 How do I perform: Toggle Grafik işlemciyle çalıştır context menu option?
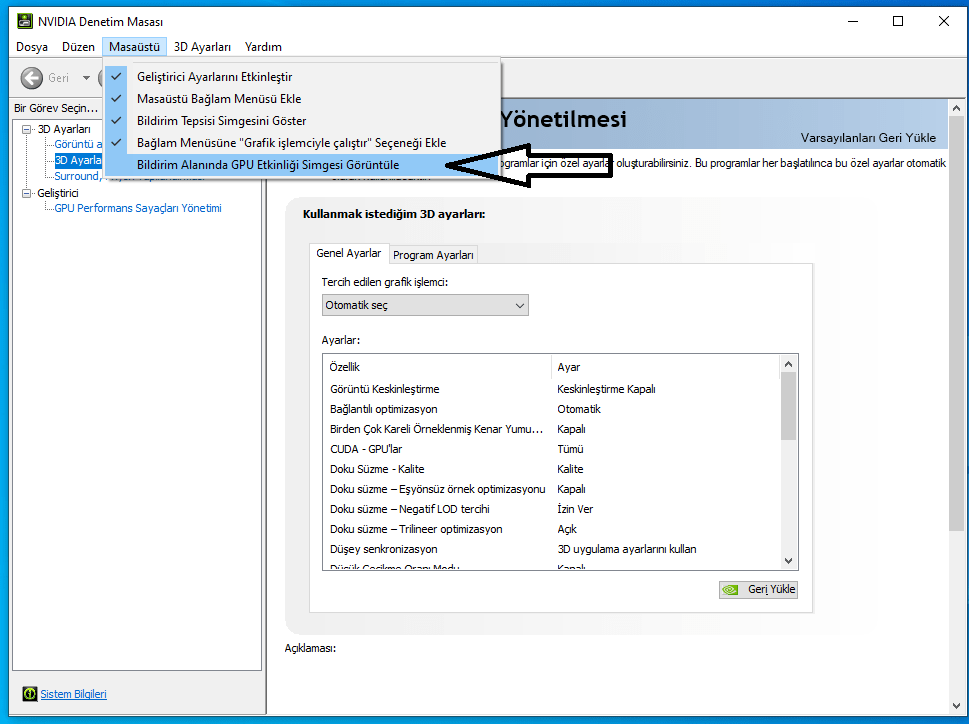tap(302, 143)
